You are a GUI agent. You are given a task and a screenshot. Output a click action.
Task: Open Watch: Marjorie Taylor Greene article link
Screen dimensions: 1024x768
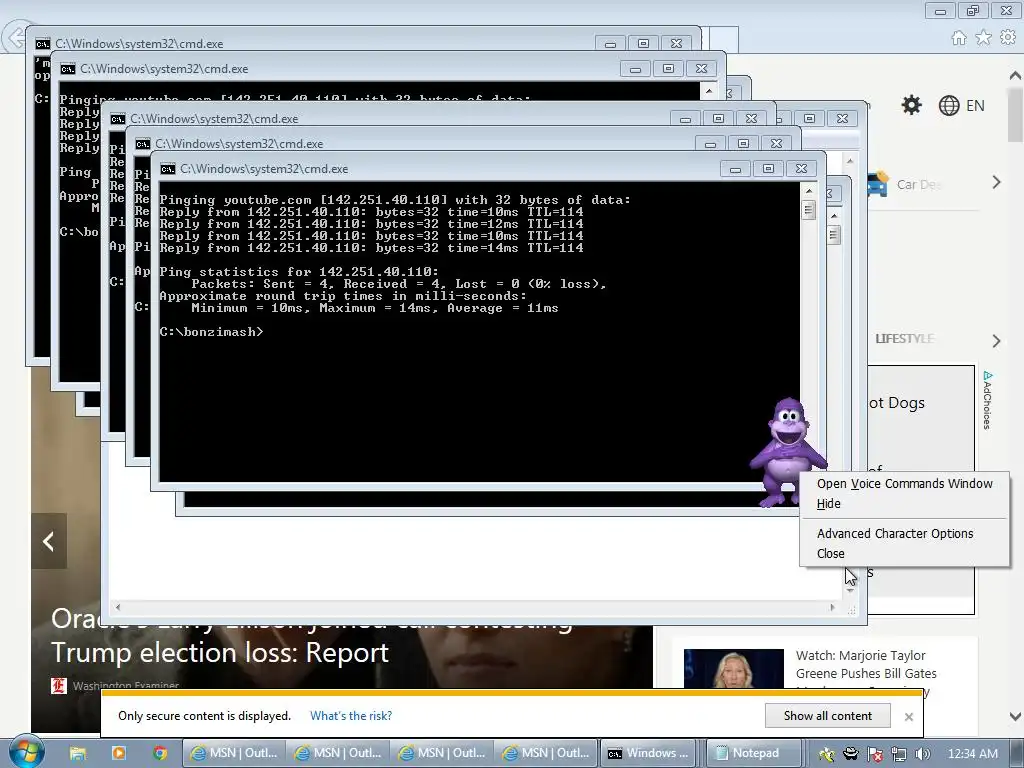[x=866, y=664]
